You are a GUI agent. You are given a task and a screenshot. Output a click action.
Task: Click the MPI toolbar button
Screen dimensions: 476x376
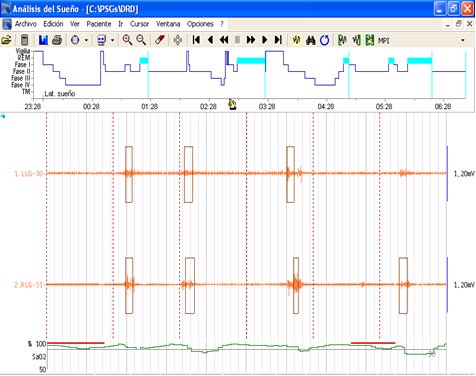[x=384, y=41]
